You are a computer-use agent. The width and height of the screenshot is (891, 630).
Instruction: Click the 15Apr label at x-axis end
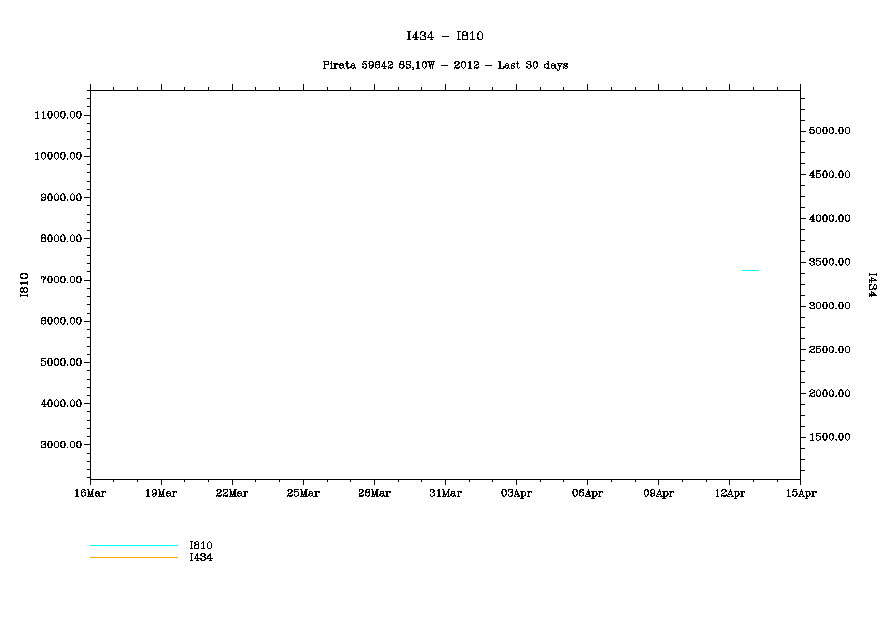pos(800,493)
